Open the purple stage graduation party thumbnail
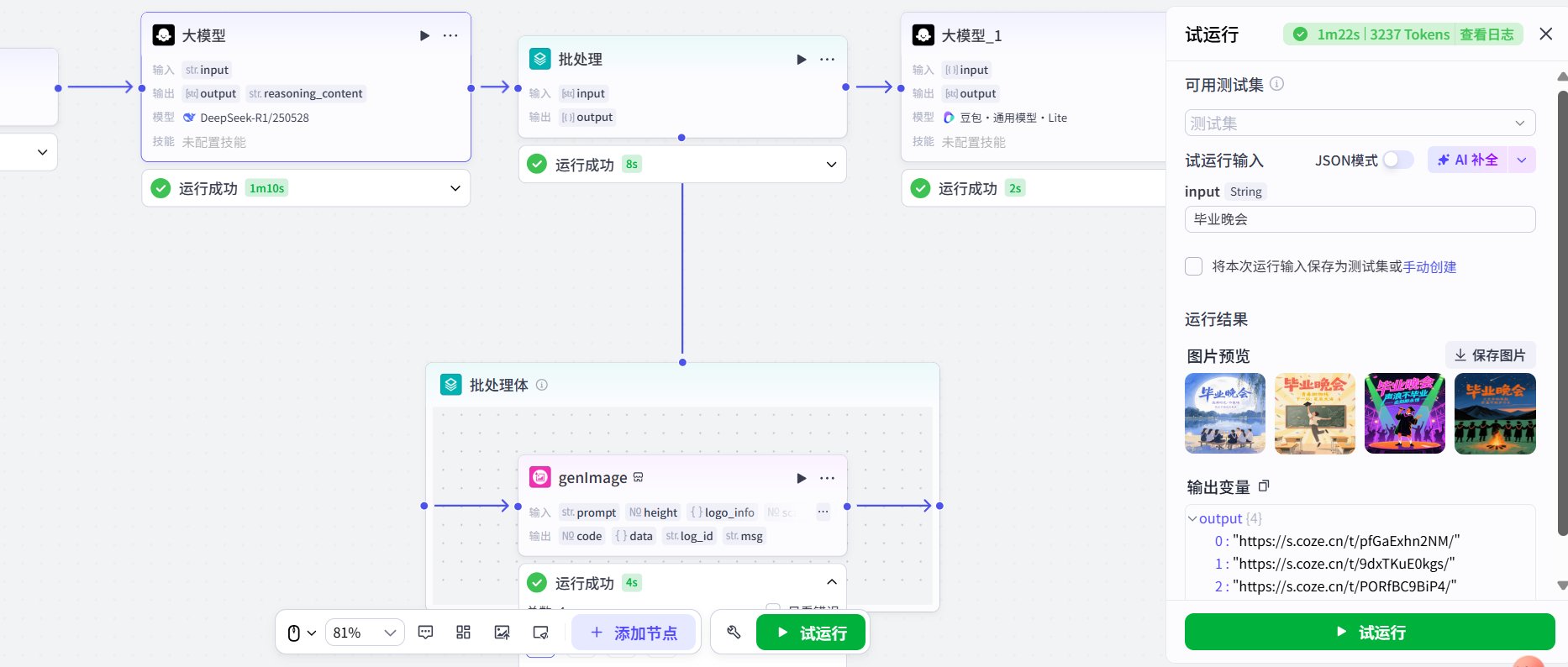Image resolution: width=1568 pixels, height=667 pixels. click(1404, 413)
